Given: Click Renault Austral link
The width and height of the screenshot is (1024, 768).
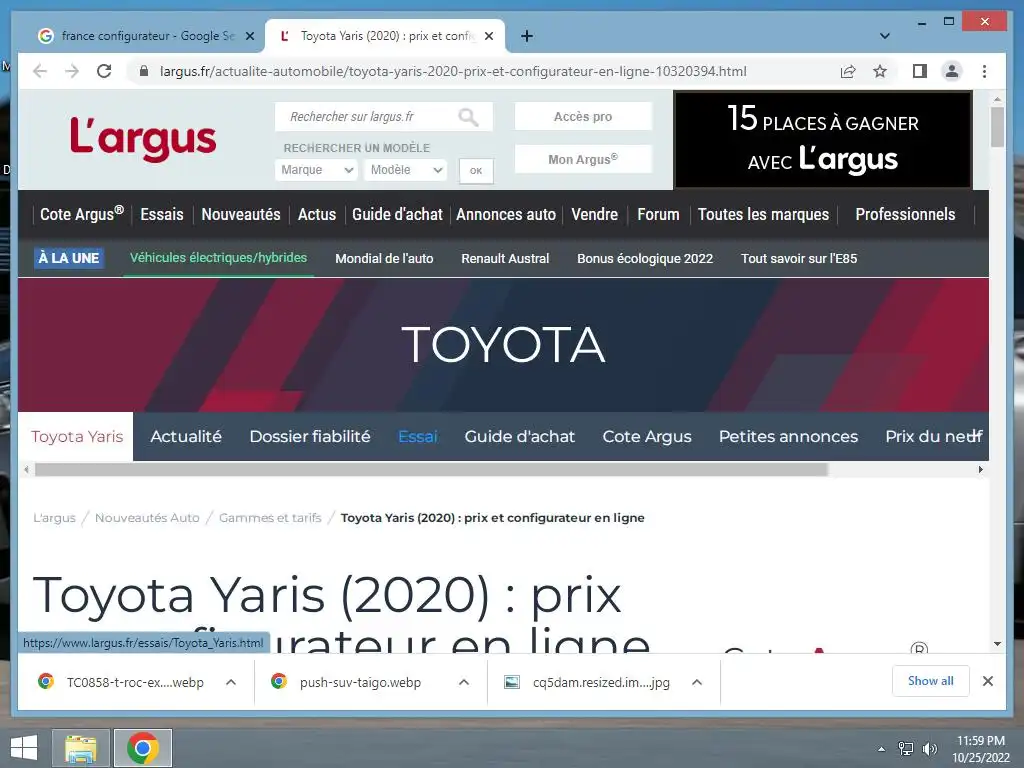Looking at the screenshot, I should (505, 259).
